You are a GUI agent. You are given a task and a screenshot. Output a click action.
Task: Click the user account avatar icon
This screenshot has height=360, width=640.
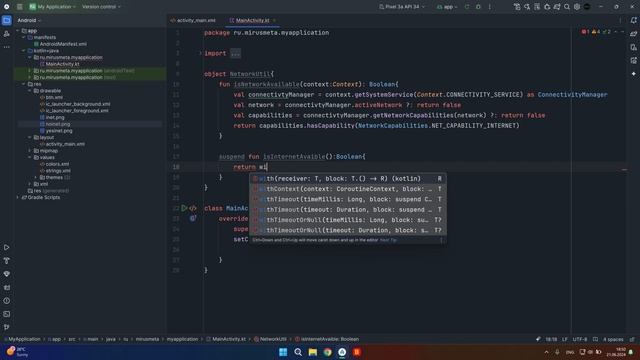click(x=587, y=7)
